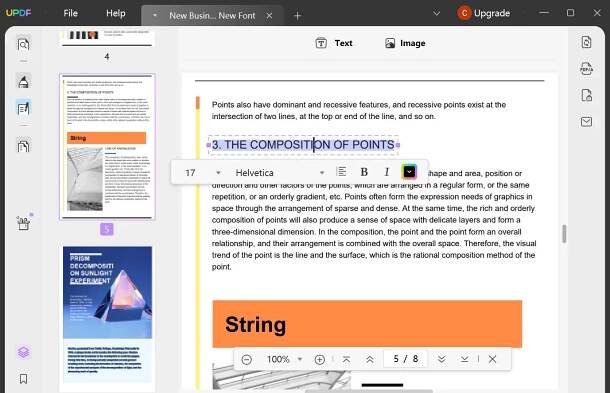Add a new tab with plus button
The image size is (610, 393).
pos(297,16)
